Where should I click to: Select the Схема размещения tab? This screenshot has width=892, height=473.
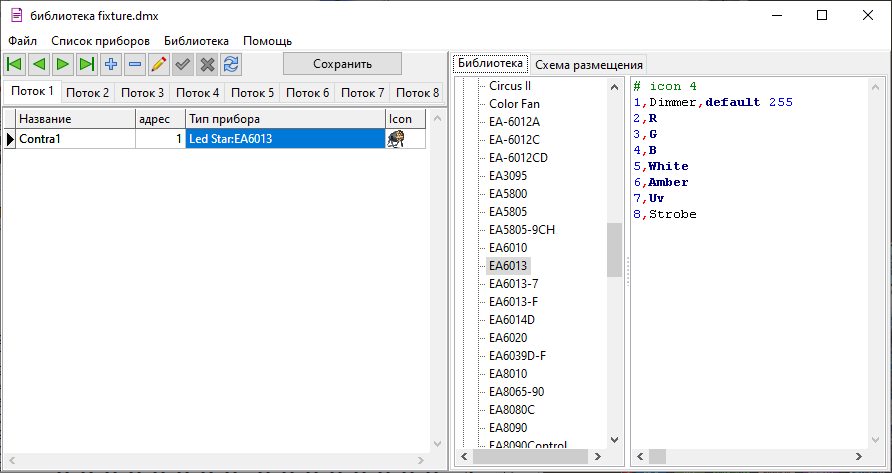pos(589,65)
